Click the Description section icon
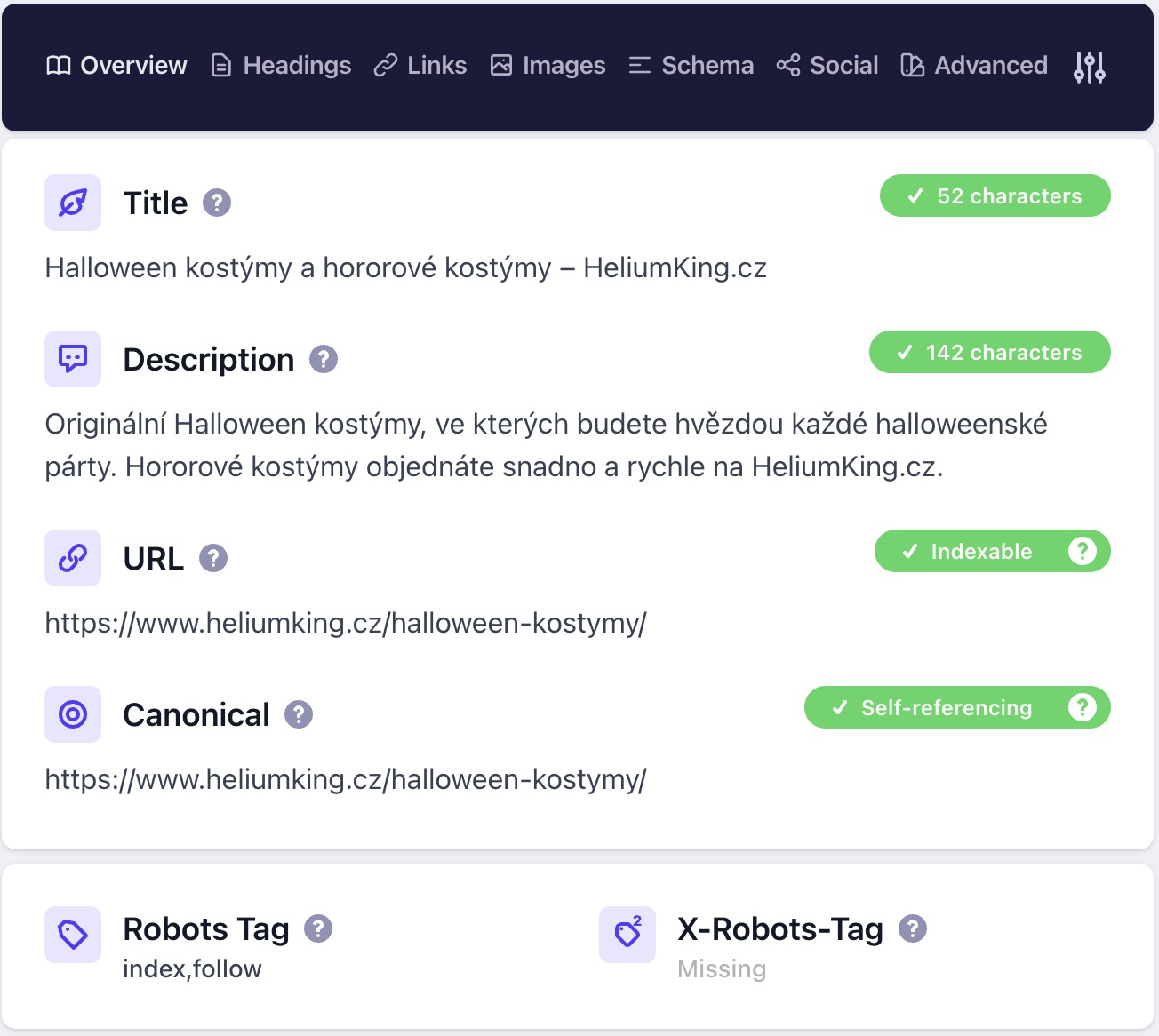Viewport: 1159px width, 1036px height. point(73,359)
